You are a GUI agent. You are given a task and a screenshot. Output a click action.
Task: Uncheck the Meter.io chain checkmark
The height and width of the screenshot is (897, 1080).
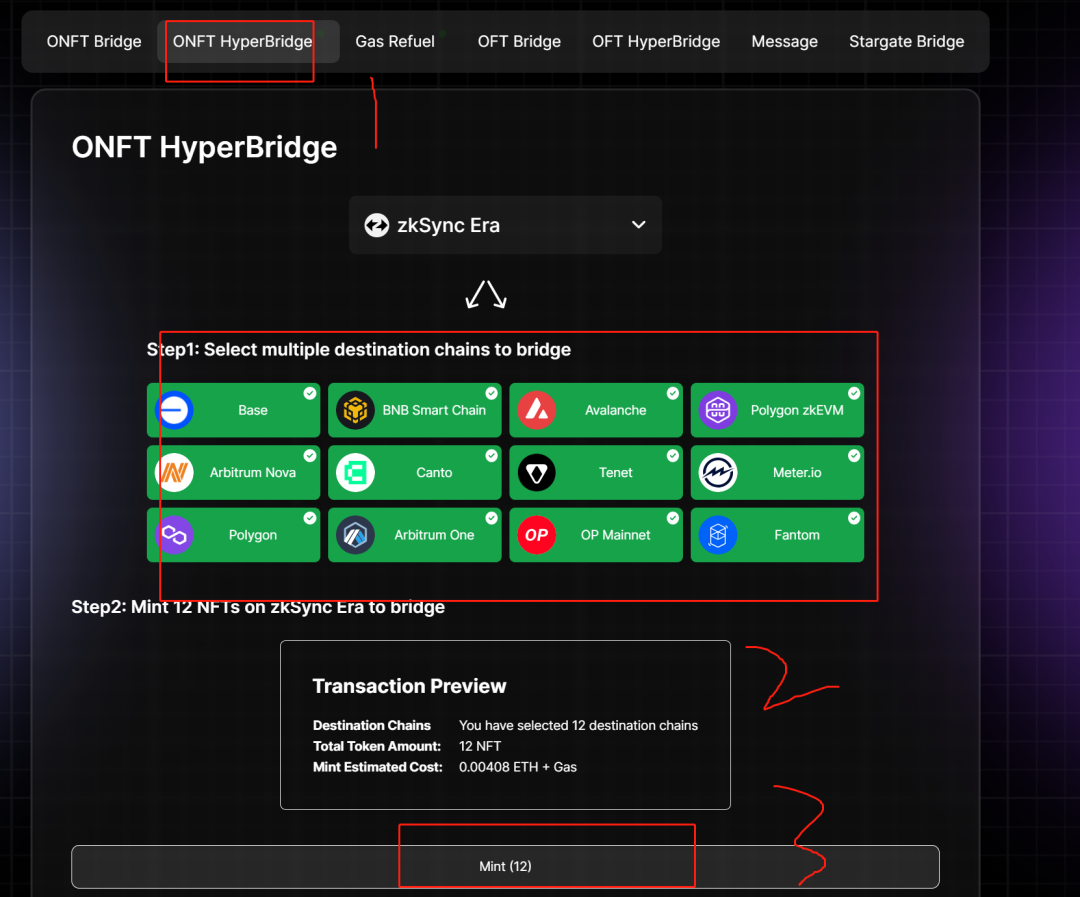click(x=854, y=456)
